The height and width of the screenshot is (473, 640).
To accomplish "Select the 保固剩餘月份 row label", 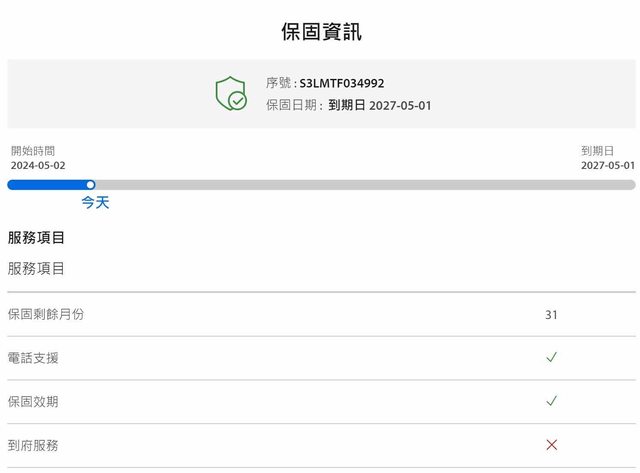I will tap(46, 314).
